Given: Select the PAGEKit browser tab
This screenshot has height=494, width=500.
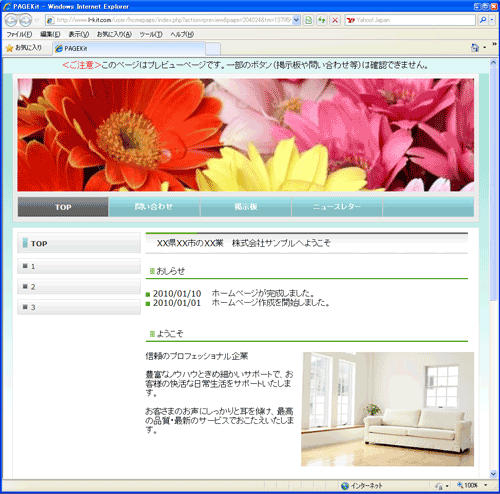Looking at the screenshot, I should 129,49.
